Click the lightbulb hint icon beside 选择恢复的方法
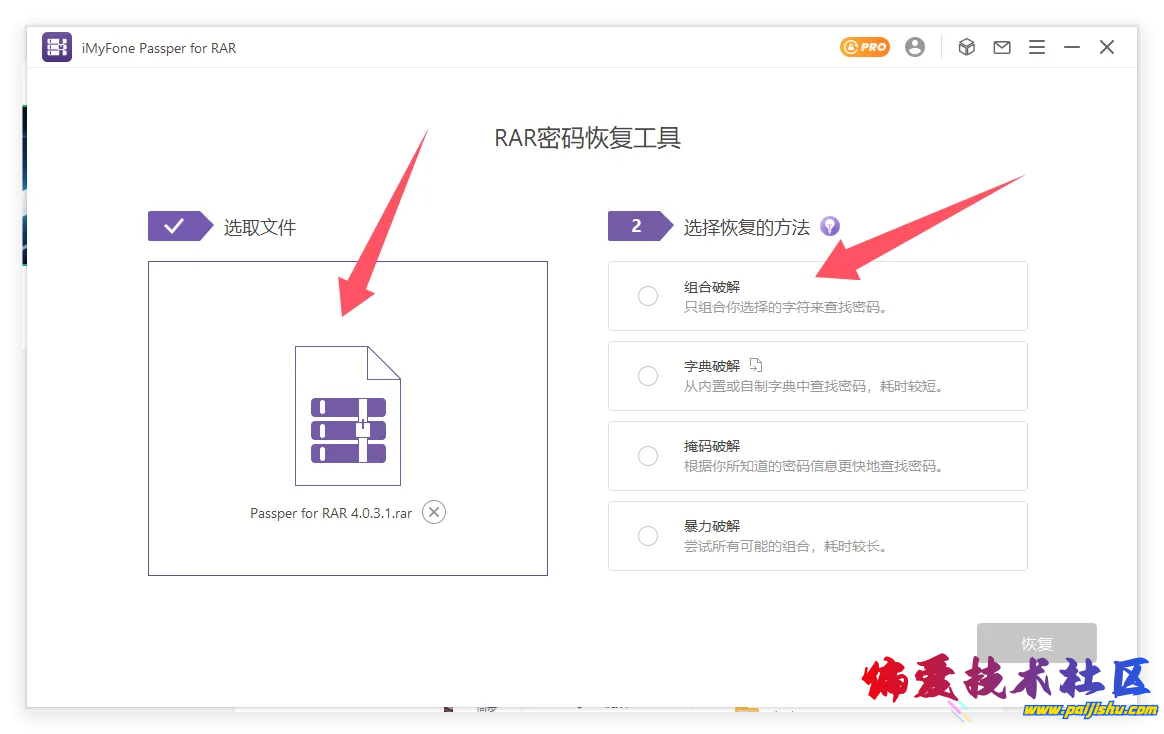This screenshot has width=1164, height=734. pos(829,226)
